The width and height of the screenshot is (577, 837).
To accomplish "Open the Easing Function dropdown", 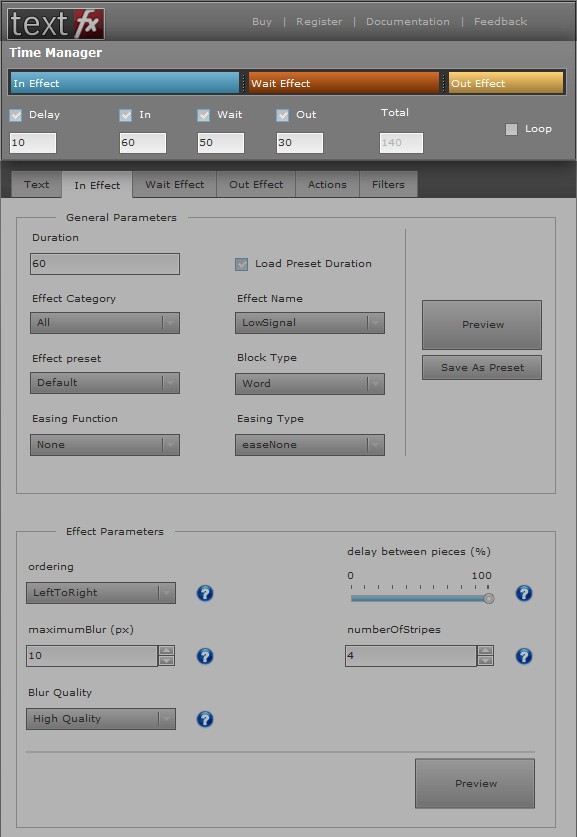I will (x=105, y=445).
